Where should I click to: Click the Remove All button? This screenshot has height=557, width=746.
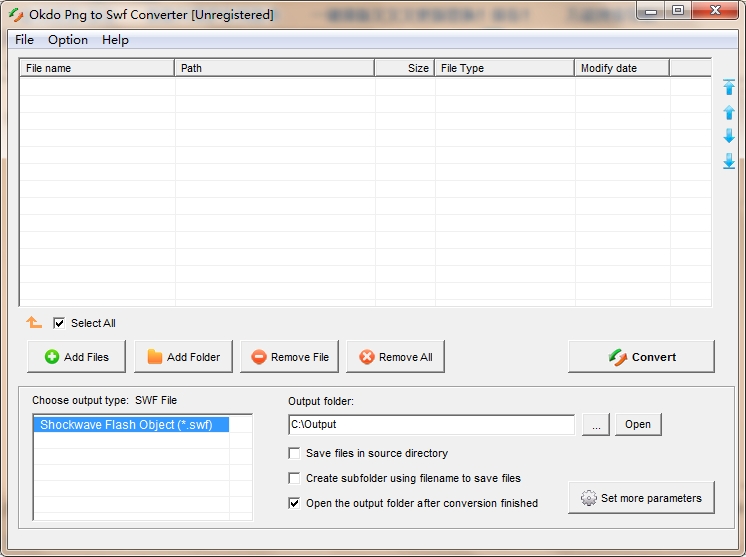coord(395,357)
